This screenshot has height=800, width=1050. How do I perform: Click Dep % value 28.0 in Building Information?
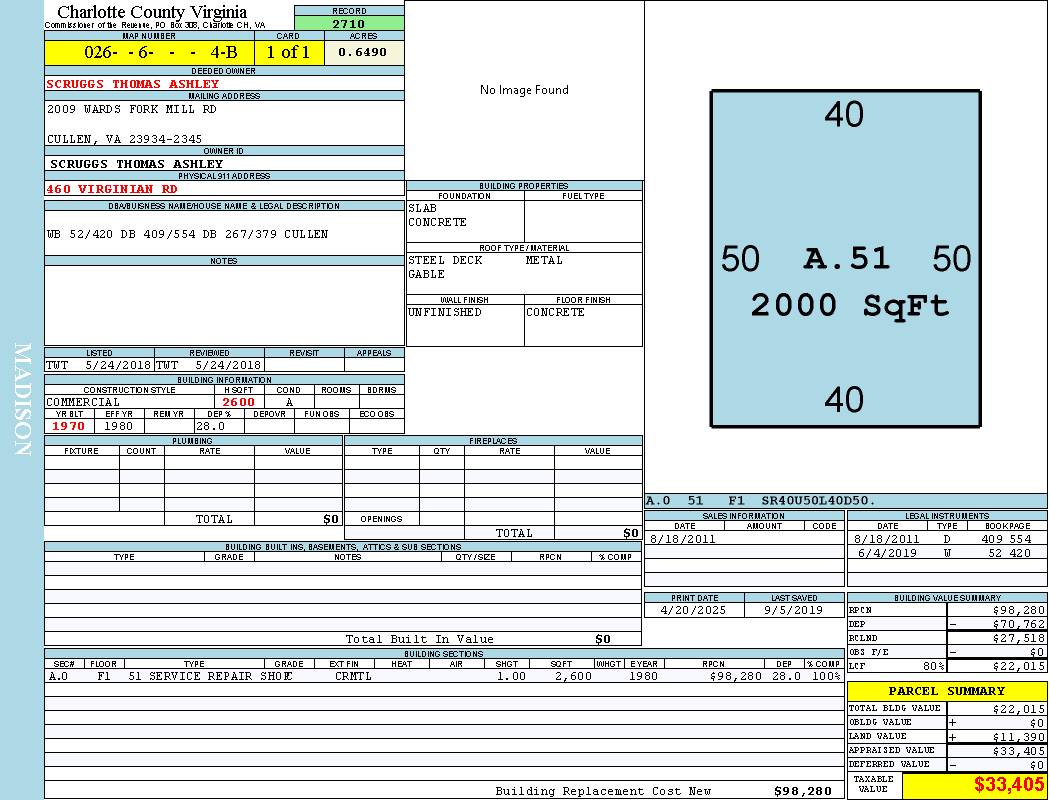point(210,426)
